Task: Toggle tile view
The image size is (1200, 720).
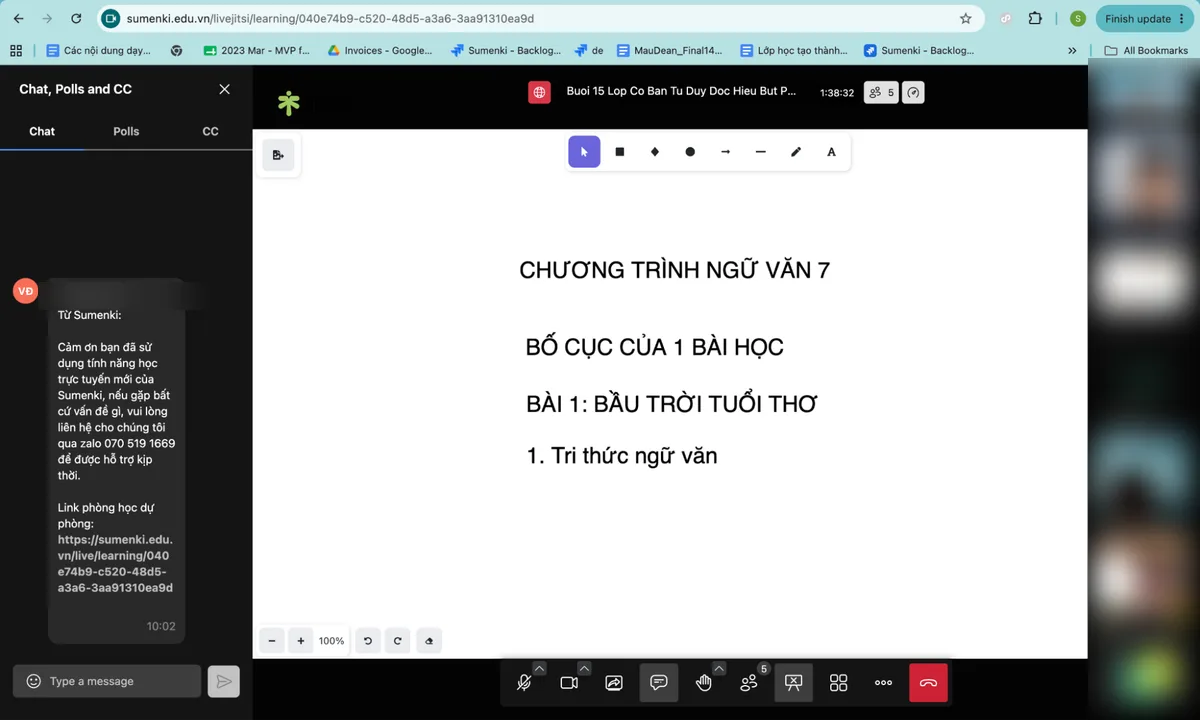Action: point(839,682)
